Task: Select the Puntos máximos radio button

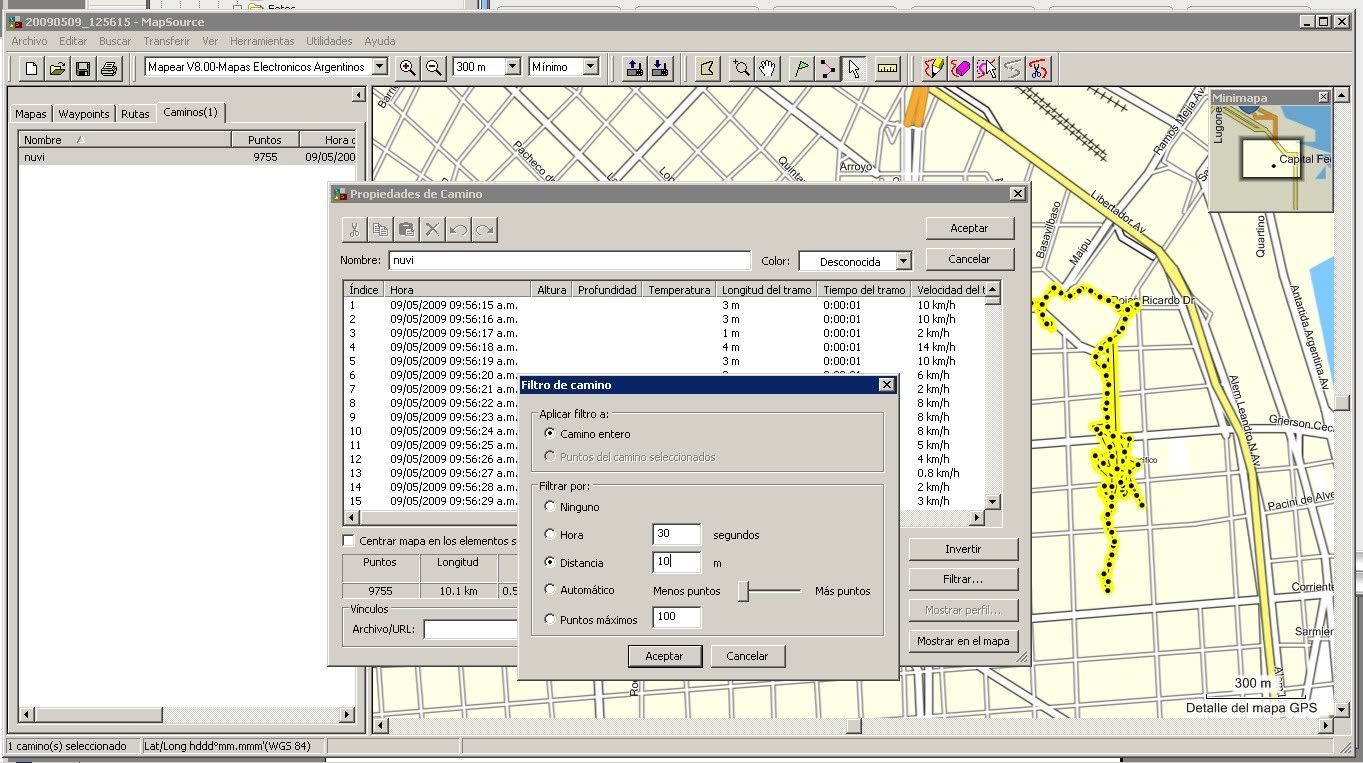Action: [x=549, y=620]
